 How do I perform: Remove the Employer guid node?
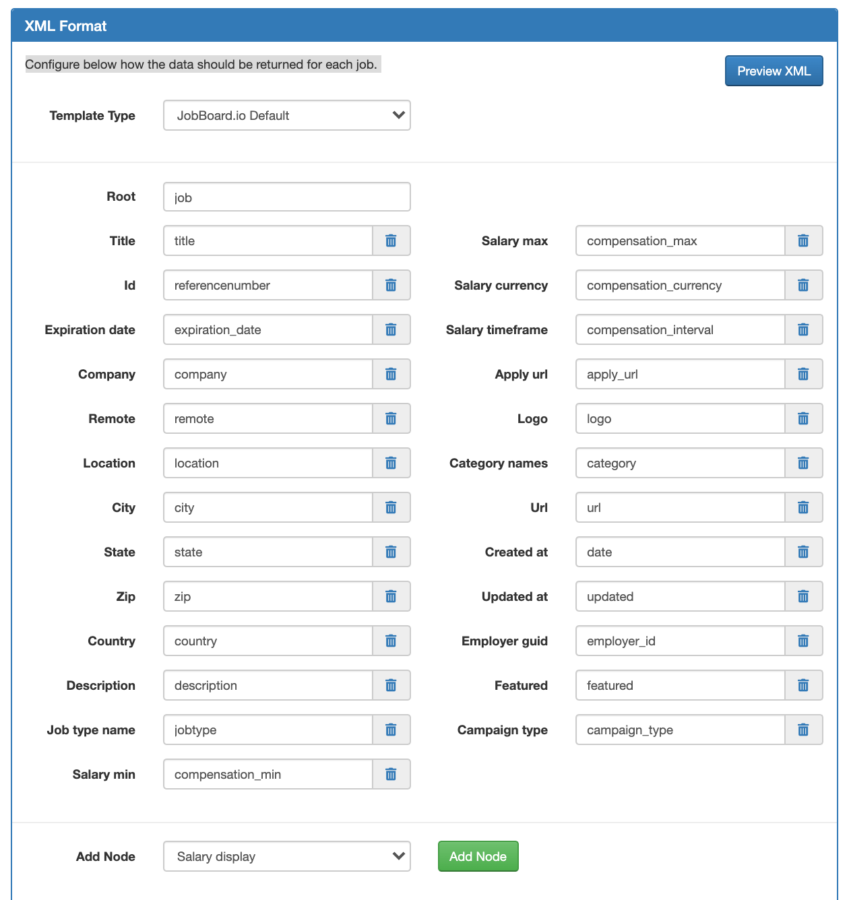tap(803, 641)
